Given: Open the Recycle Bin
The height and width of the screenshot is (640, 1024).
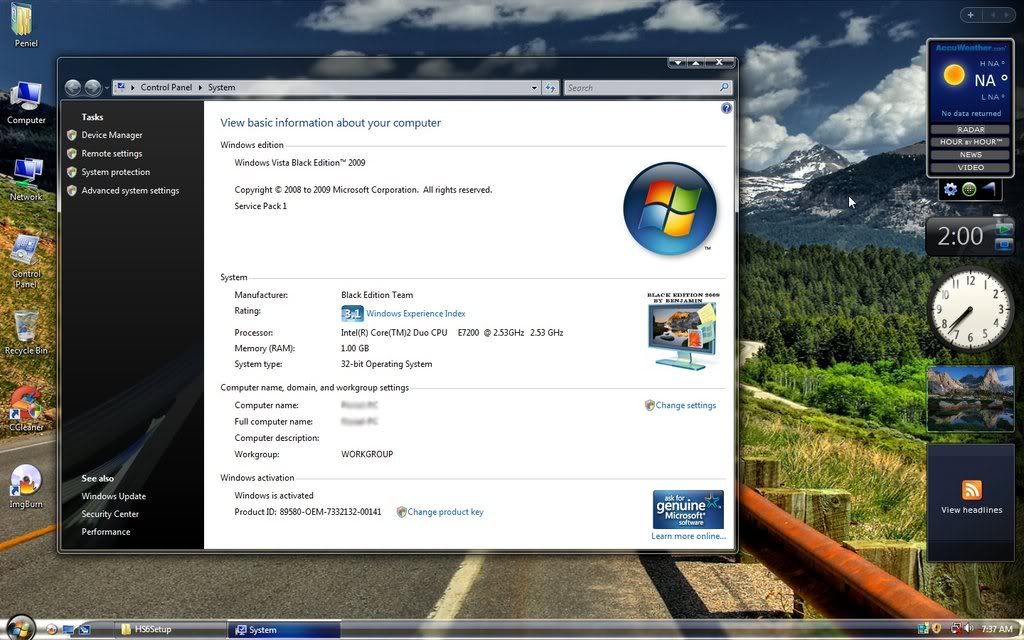Looking at the screenshot, I should (x=26, y=333).
